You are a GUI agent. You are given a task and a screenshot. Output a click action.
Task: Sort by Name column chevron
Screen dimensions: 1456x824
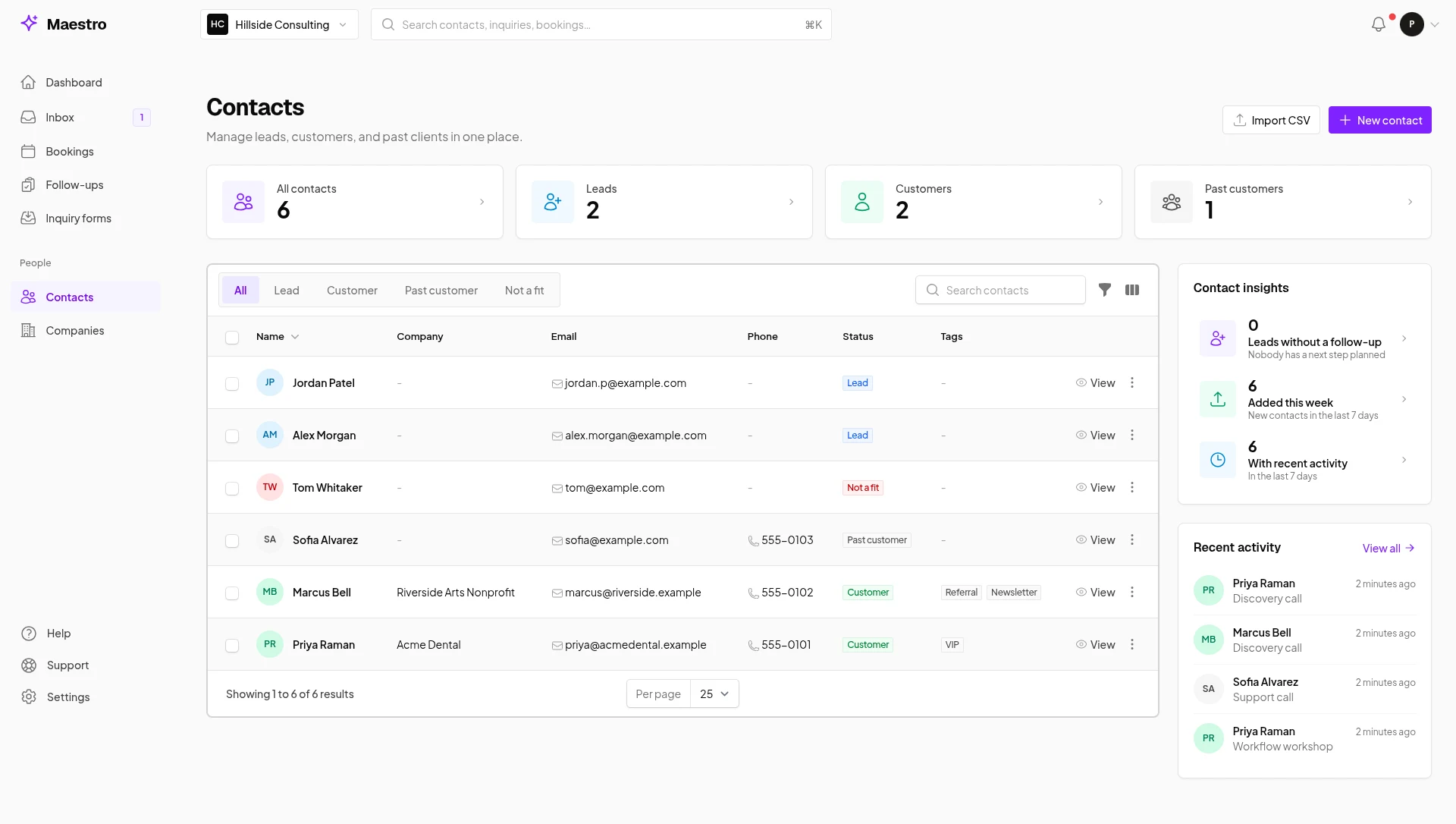click(x=295, y=337)
